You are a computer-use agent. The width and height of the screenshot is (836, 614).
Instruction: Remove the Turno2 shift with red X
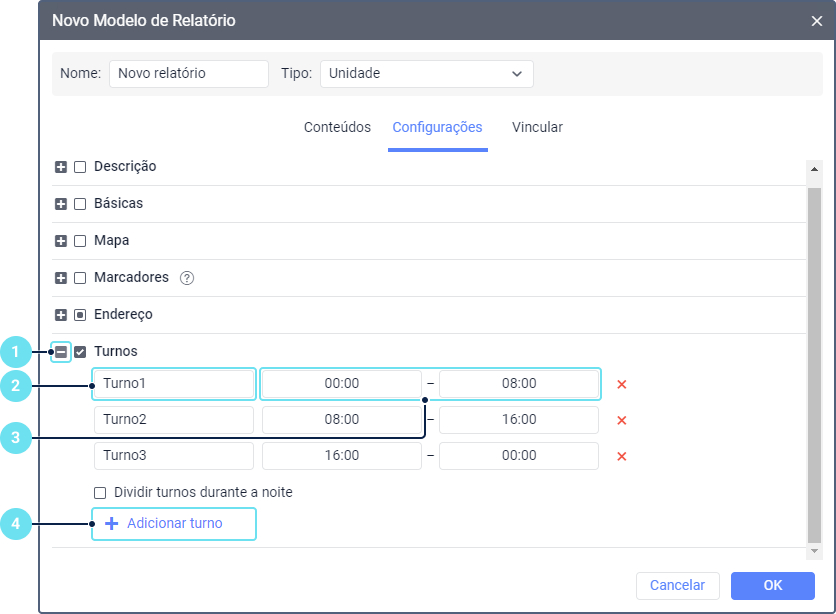point(621,420)
